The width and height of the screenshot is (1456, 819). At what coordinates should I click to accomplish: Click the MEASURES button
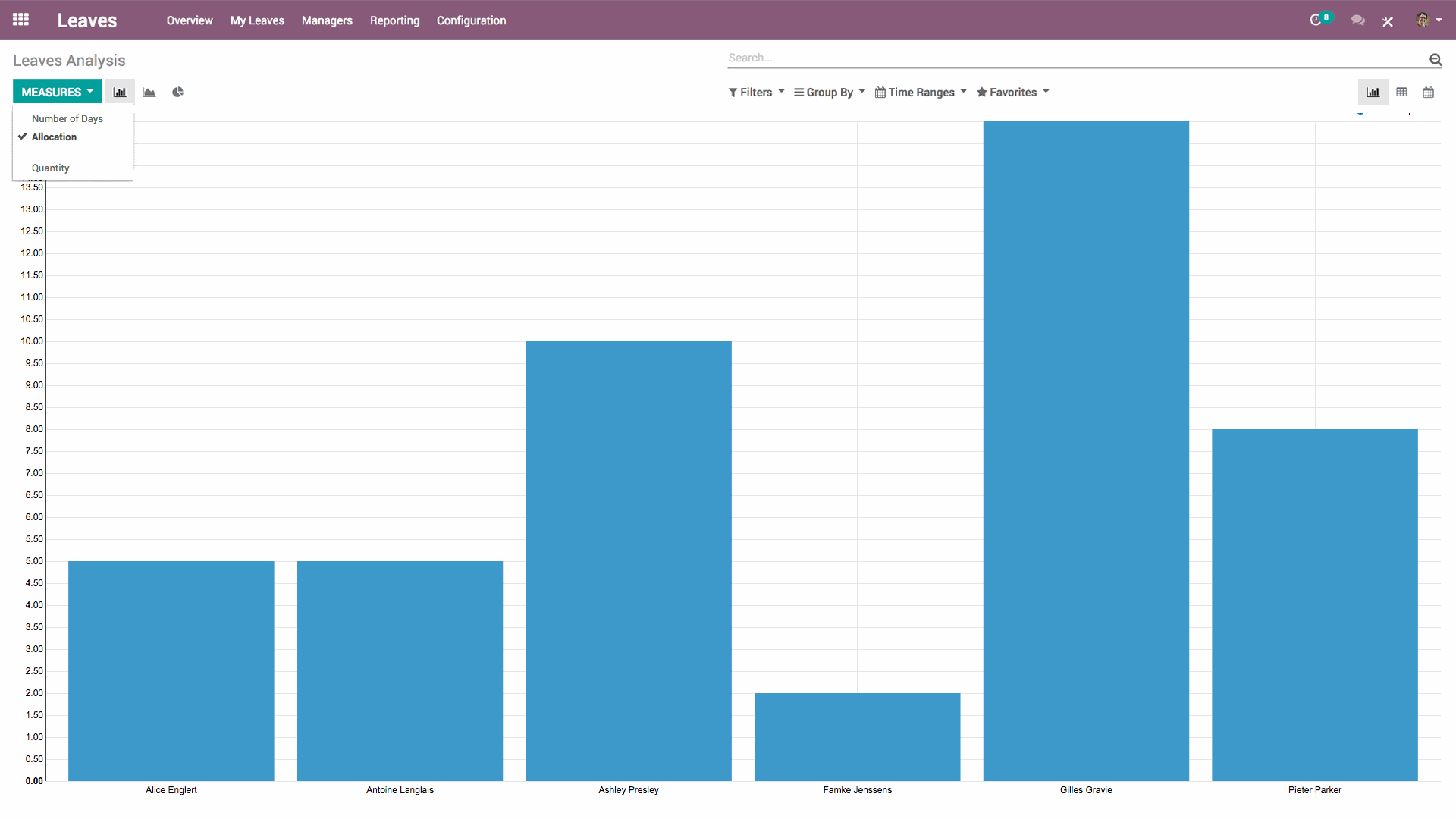click(x=56, y=91)
